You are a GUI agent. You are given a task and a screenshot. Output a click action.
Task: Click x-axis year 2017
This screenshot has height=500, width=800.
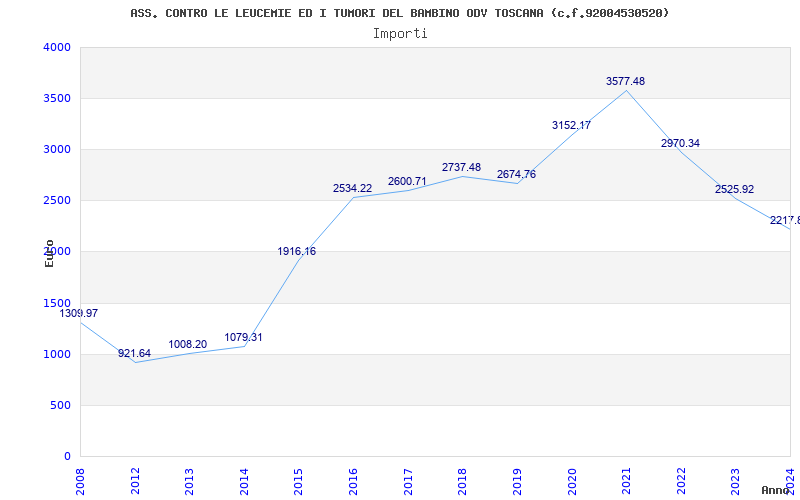point(408,482)
